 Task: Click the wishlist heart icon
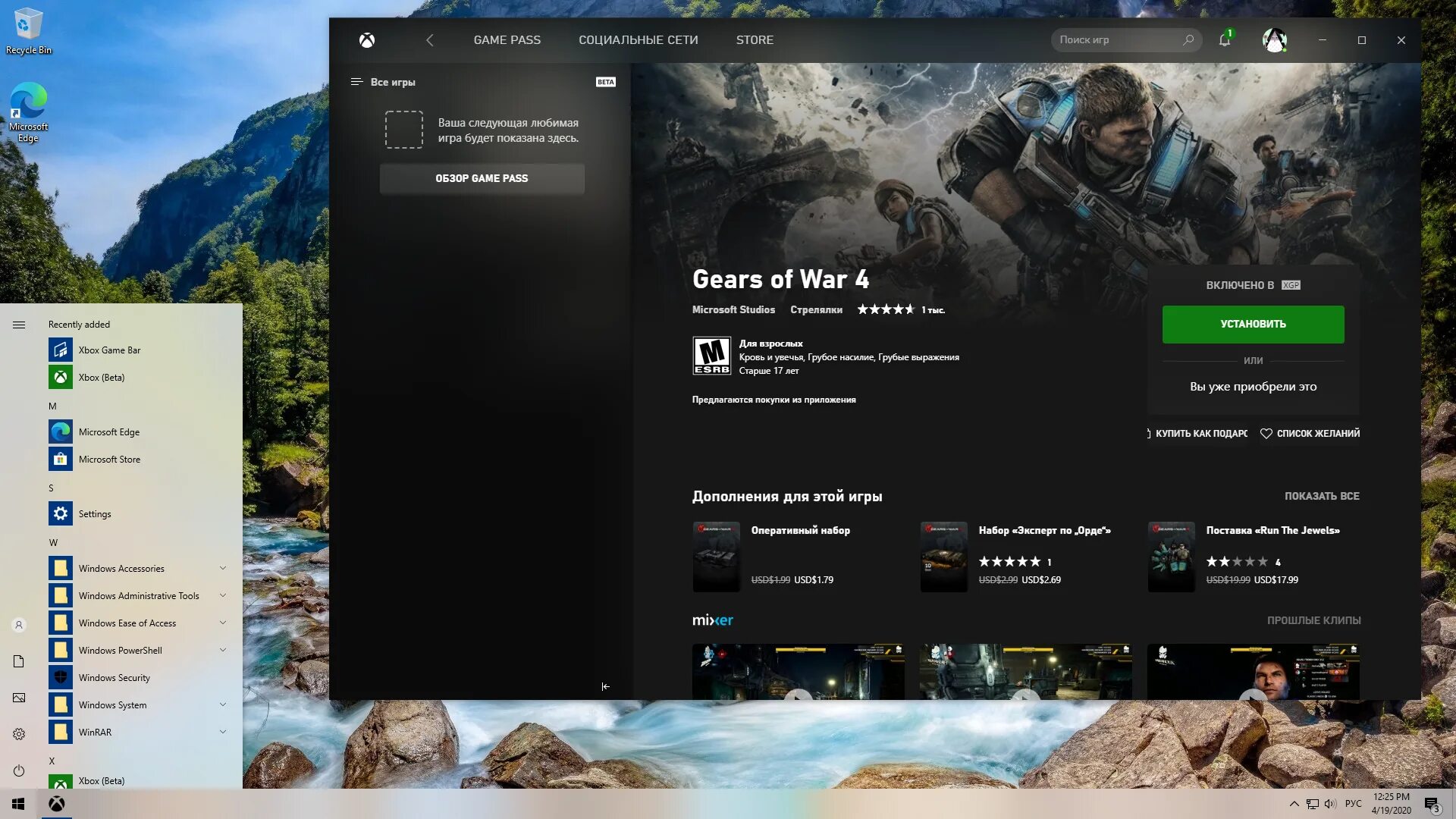coord(1266,434)
